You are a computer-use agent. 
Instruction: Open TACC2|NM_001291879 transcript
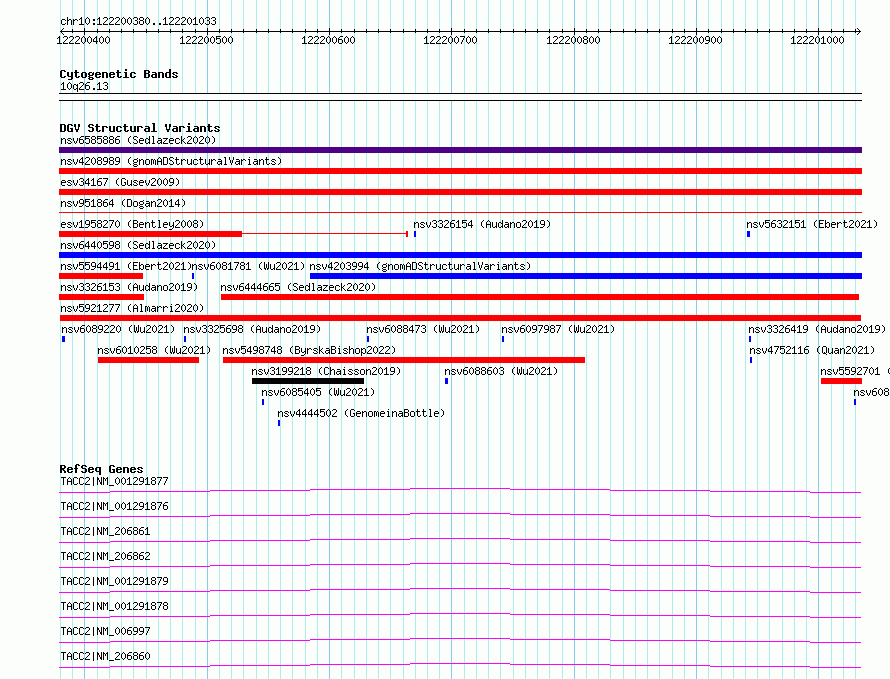tap(114, 581)
